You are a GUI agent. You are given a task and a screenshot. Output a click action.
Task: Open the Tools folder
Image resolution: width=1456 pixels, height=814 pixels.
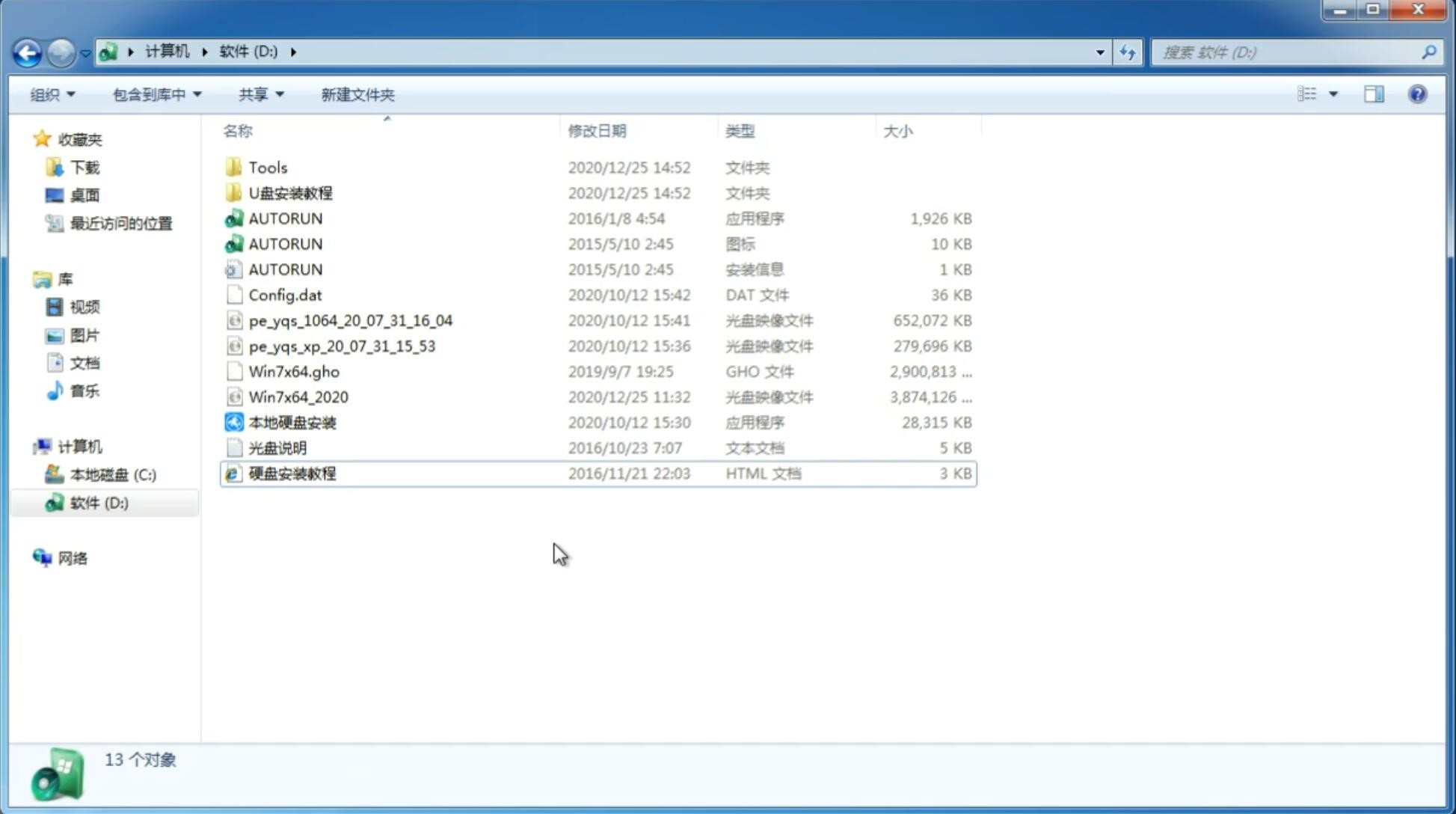coord(268,167)
